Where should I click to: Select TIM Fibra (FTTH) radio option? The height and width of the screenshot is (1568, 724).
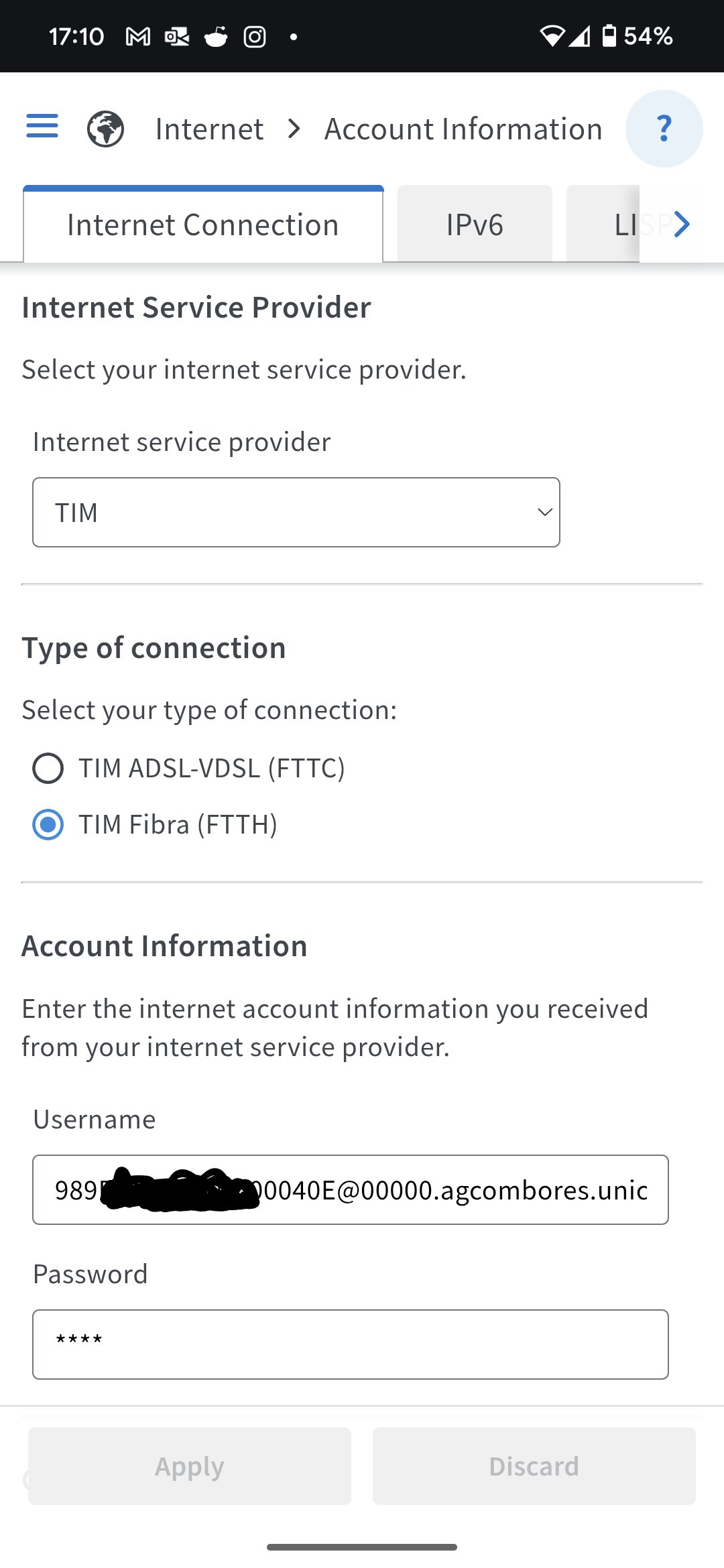click(48, 824)
